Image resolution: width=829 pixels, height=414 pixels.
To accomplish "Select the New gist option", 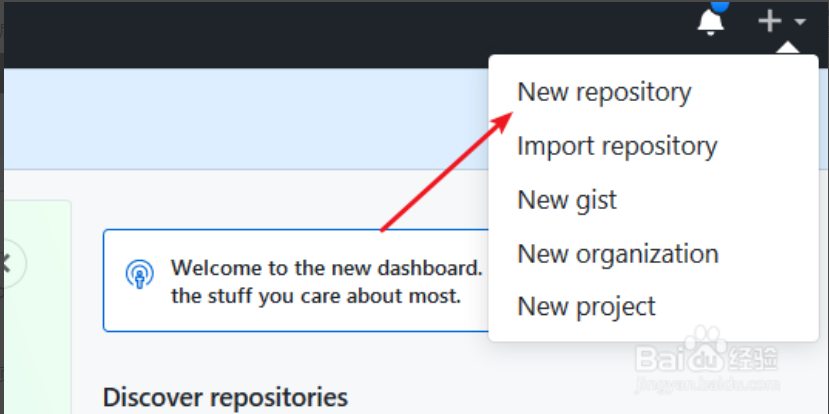I will tap(567, 200).
